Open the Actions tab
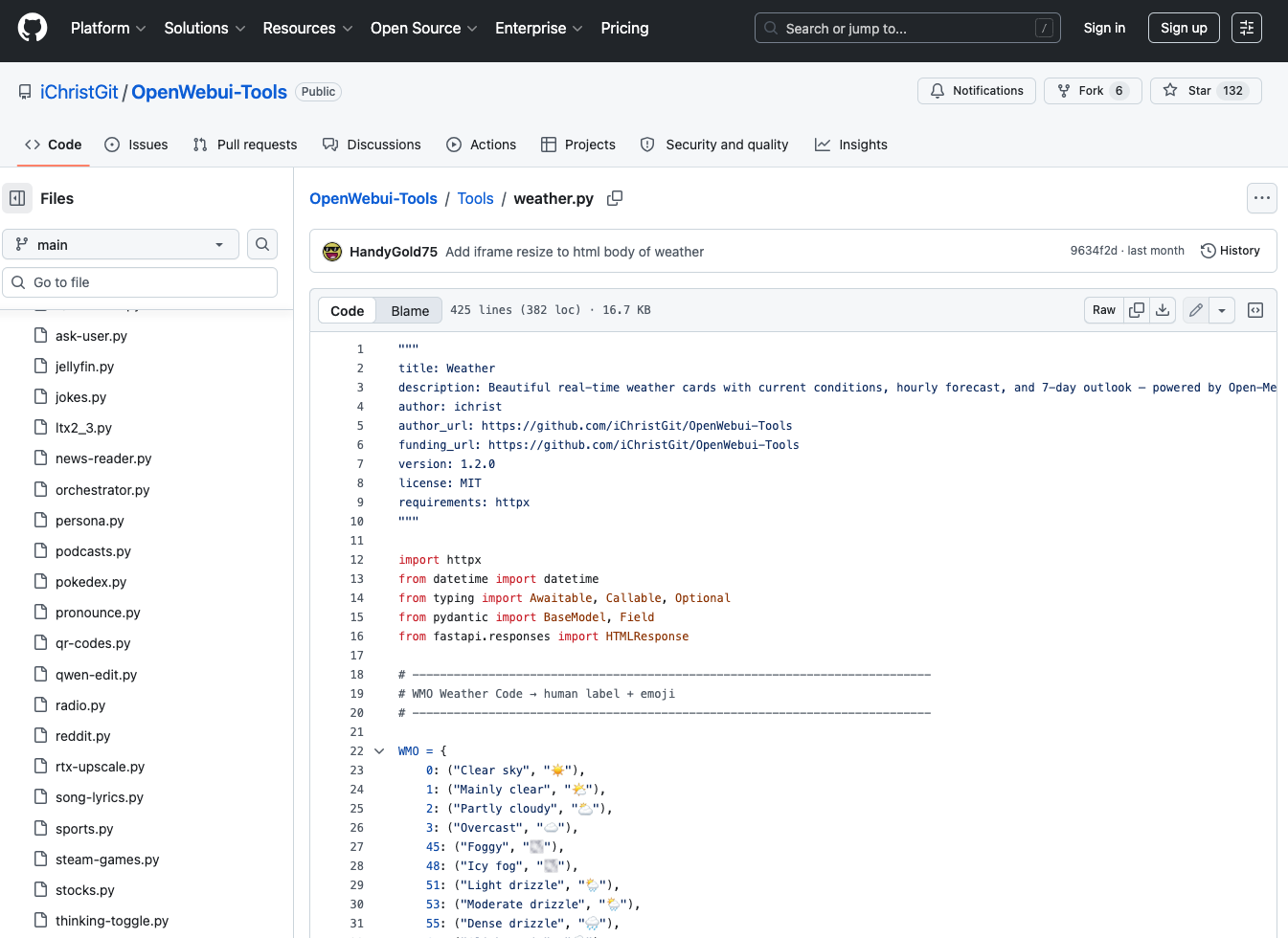Screen dimensions: 1288x938 [x=481, y=145]
